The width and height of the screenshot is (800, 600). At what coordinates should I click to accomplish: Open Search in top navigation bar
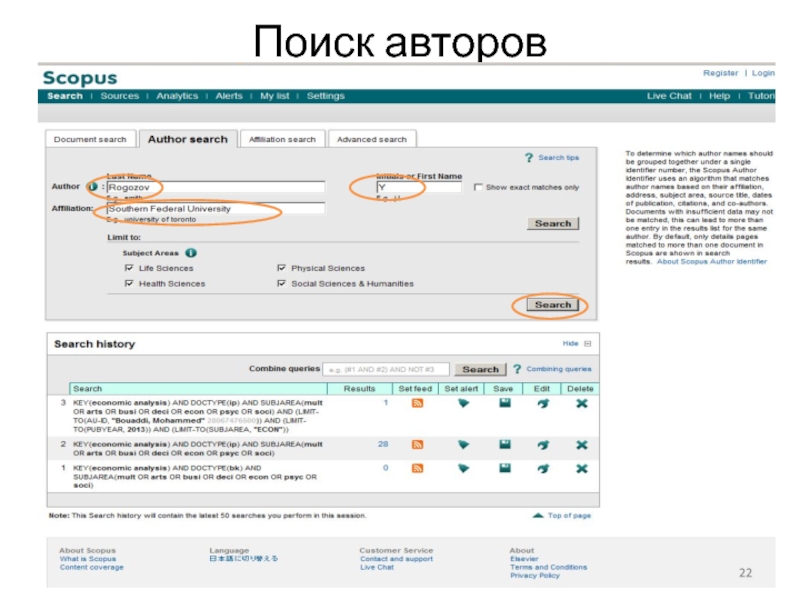[65, 96]
